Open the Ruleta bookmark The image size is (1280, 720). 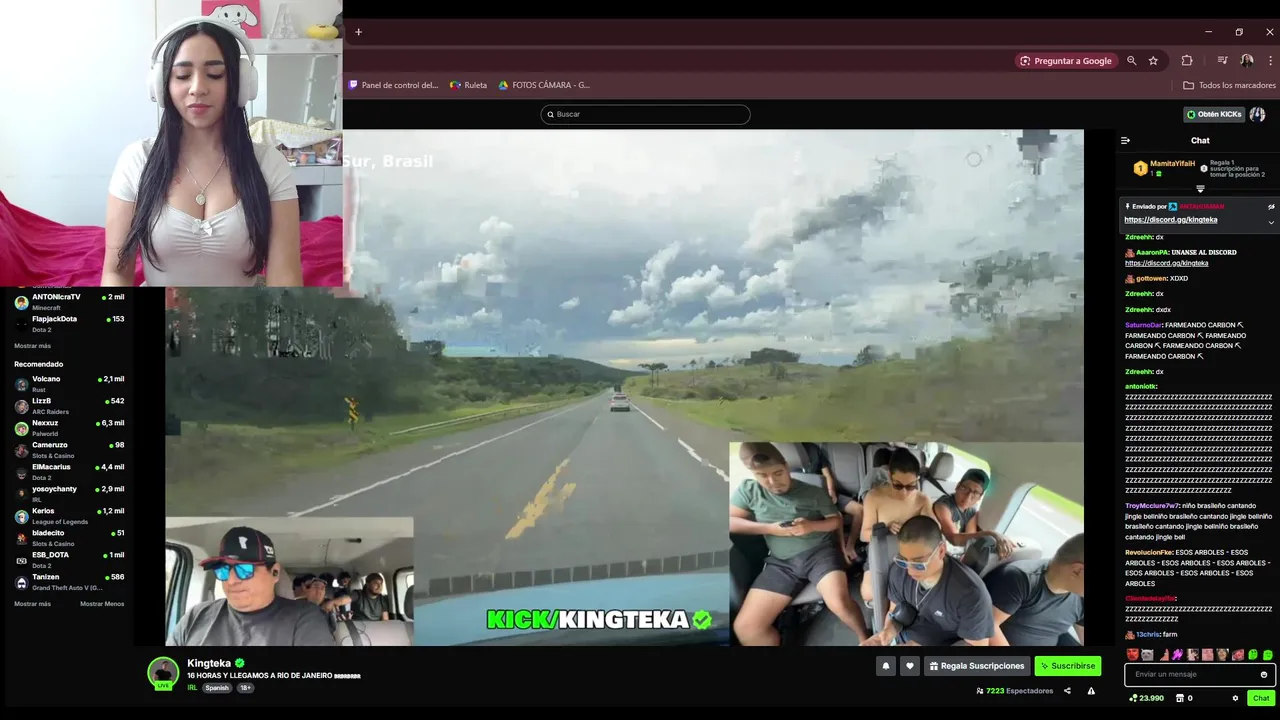point(468,85)
